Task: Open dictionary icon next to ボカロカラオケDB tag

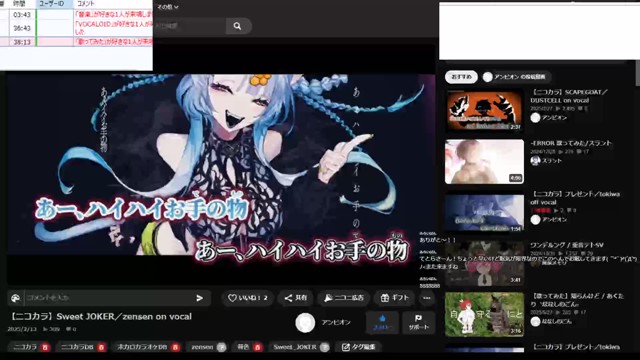Action: [x=175, y=347]
